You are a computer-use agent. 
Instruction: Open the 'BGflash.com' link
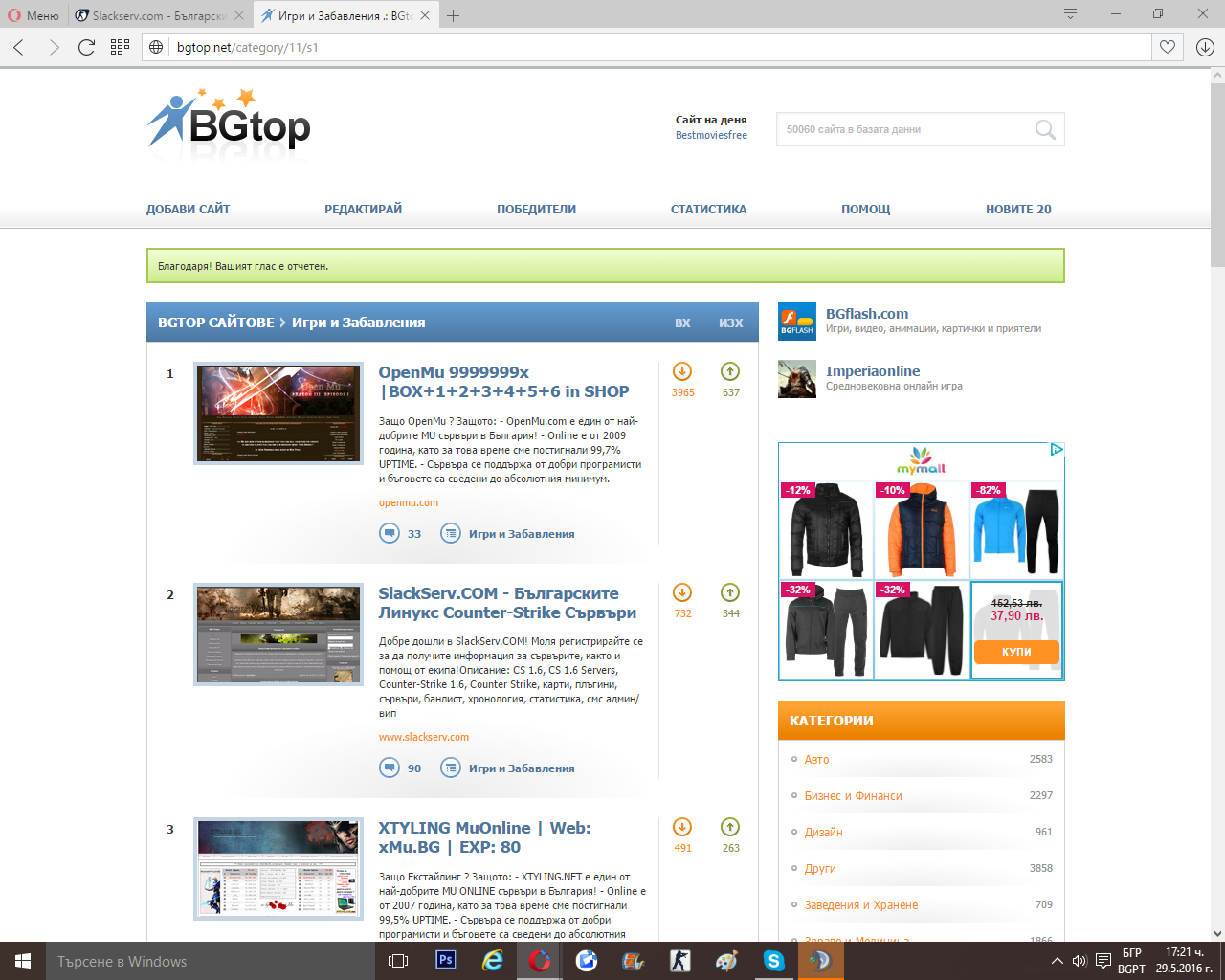(867, 314)
